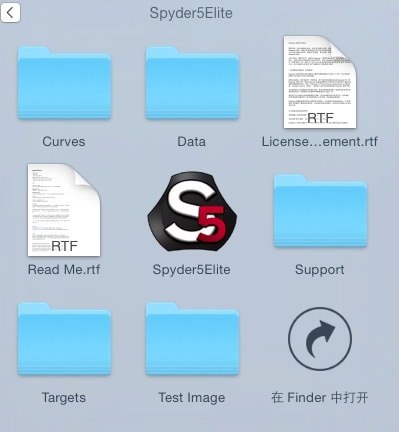
Task: Open the Targets folder icon
Action: [x=64, y=339]
